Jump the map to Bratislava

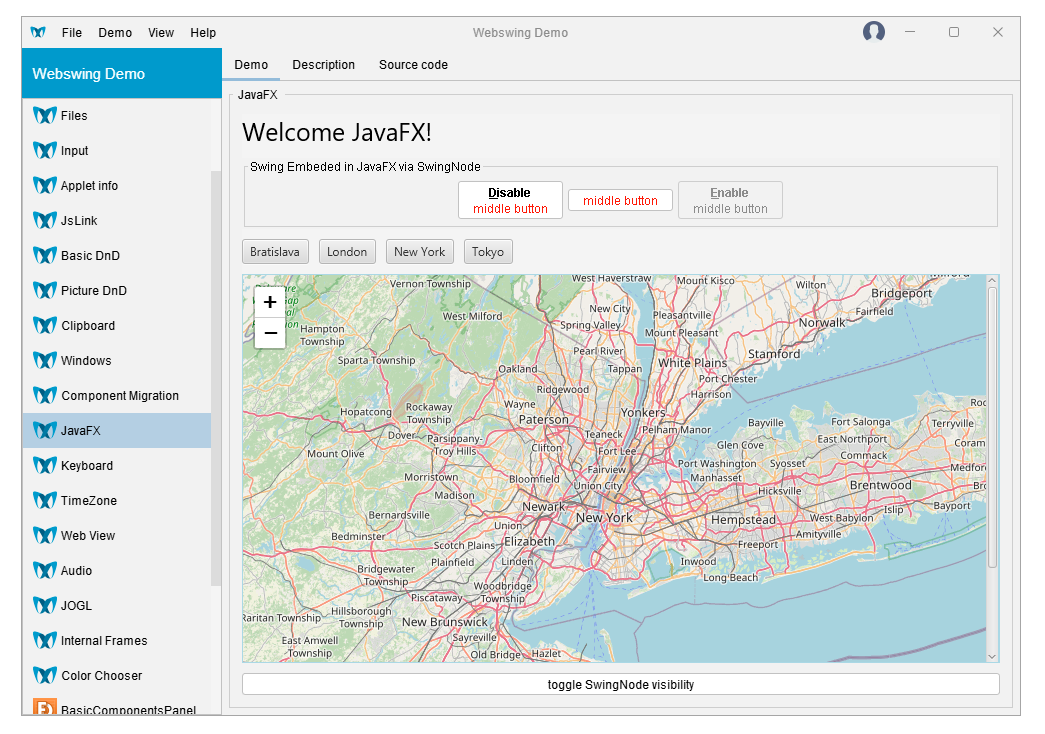click(275, 252)
